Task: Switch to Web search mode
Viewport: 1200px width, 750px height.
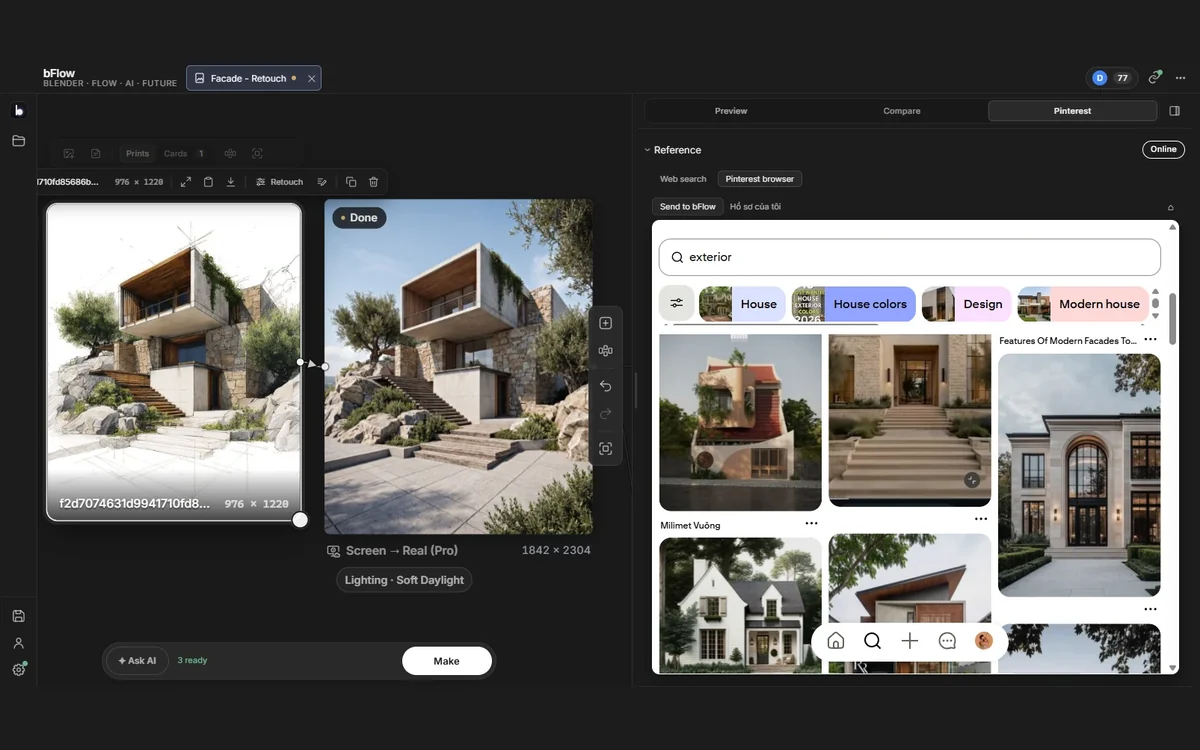Action: [x=683, y=179]
